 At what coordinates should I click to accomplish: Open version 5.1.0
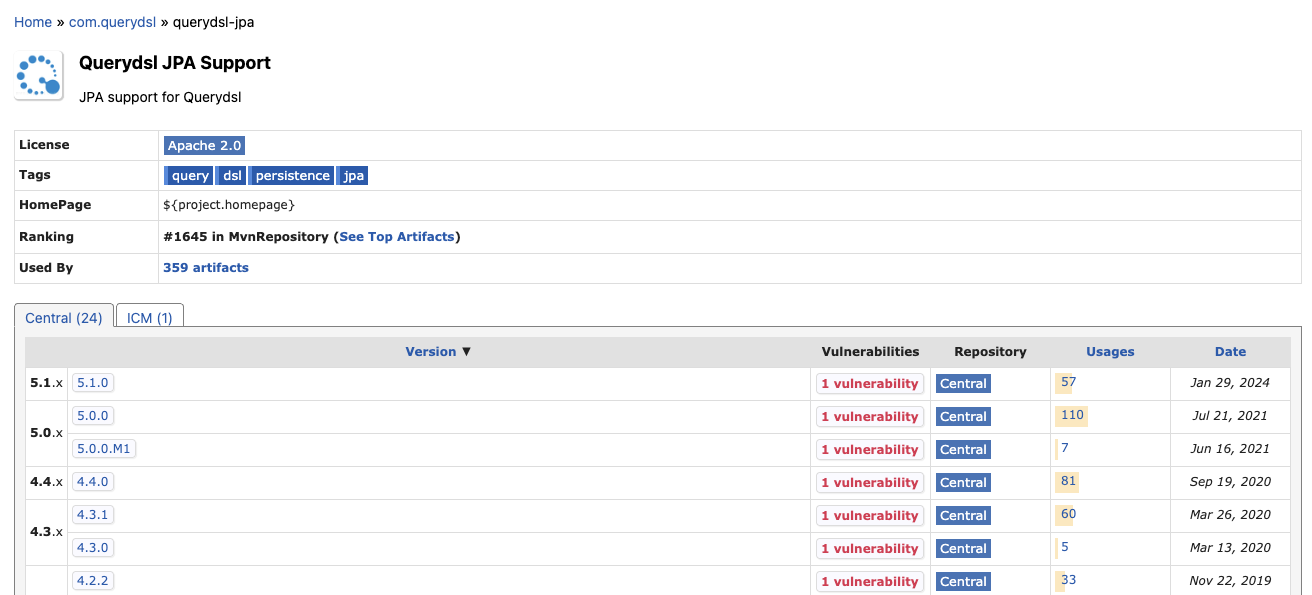click(x=93, y=383)
